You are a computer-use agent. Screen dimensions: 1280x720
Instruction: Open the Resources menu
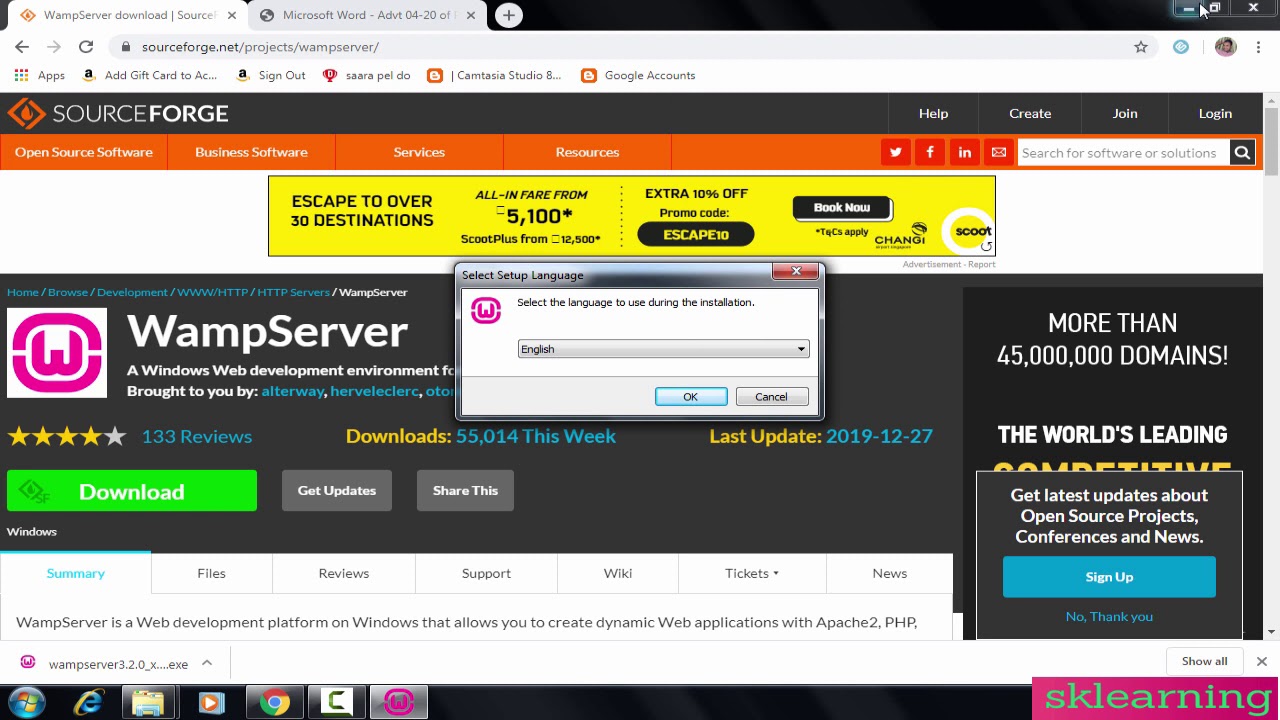(x=587, y=152)
